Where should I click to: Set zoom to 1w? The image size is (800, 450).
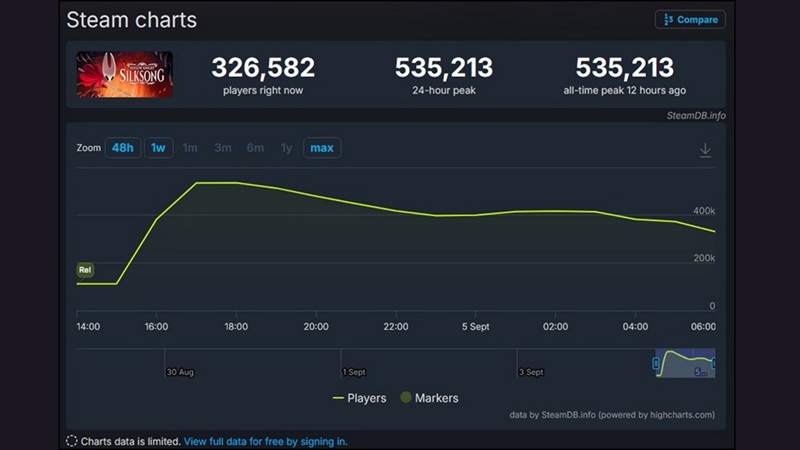coord(158,148)
